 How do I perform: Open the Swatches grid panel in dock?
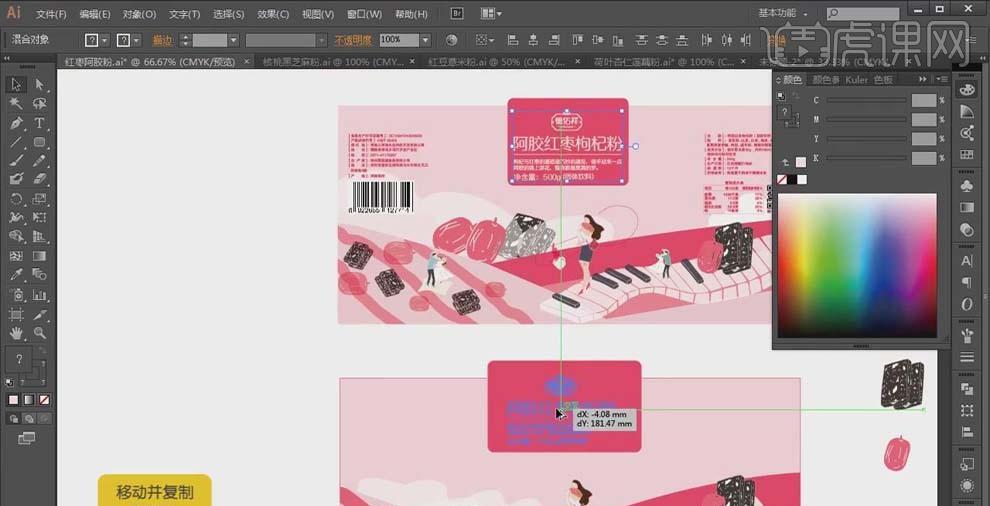[x=967, y=154]
